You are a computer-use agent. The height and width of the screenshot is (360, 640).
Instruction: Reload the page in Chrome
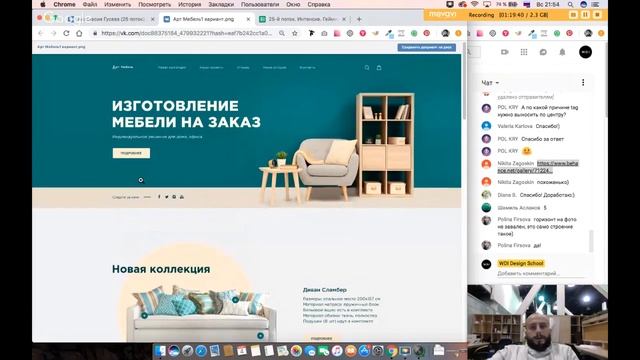(66, 33)
